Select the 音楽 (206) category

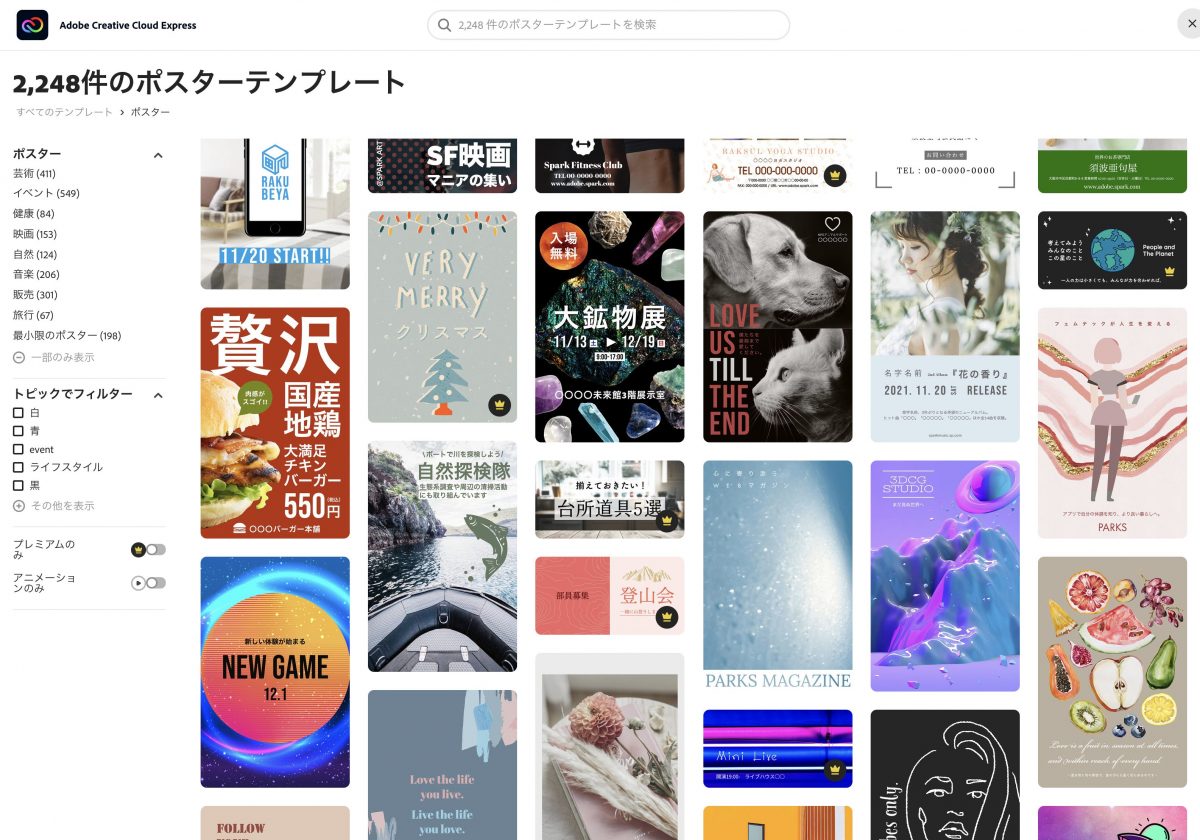36,274
